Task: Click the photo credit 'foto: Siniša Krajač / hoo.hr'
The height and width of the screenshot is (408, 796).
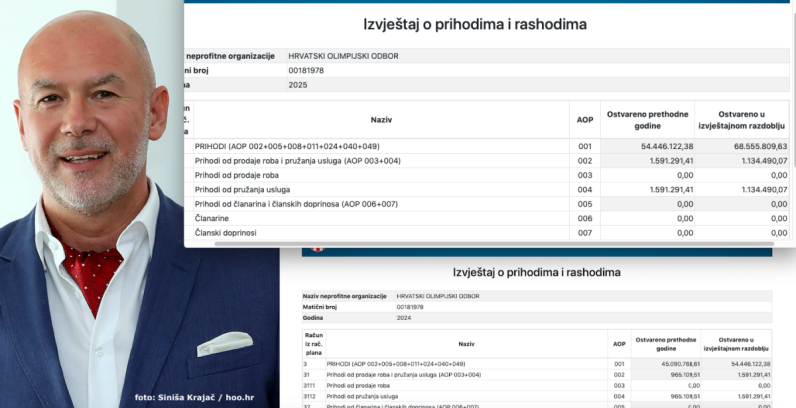Action: point(194,397)
